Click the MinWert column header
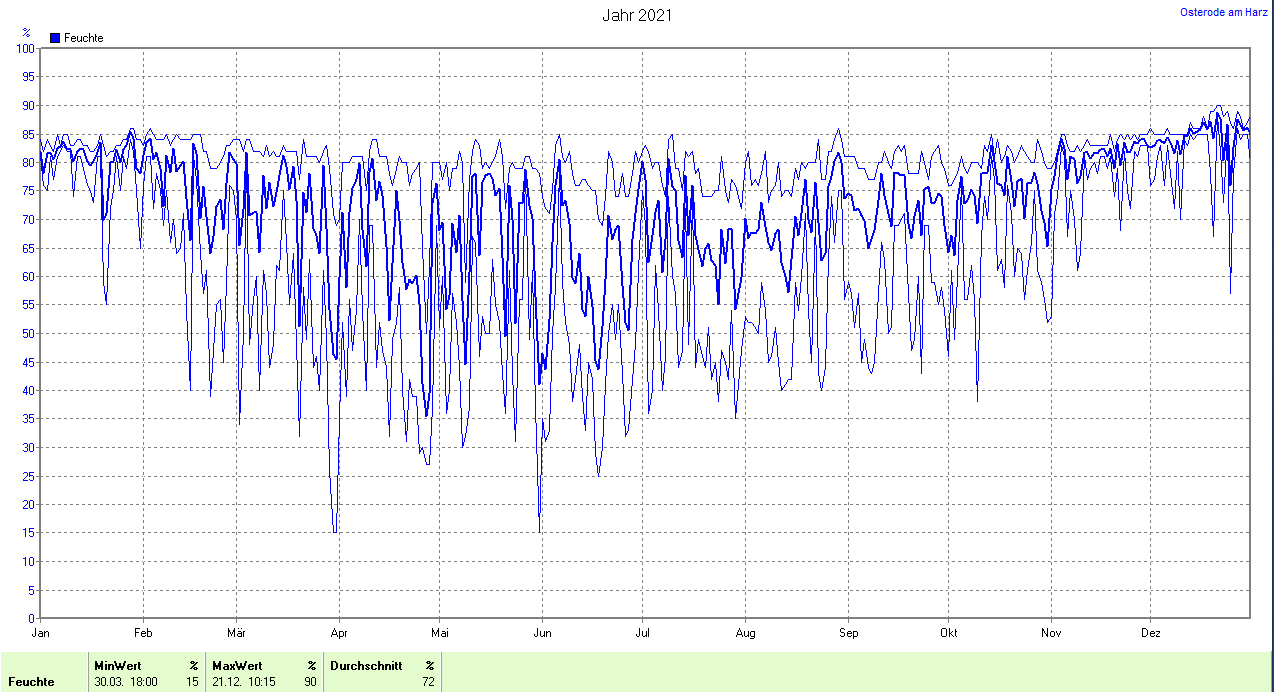The image size is (1274, 692). coord(117,665)
